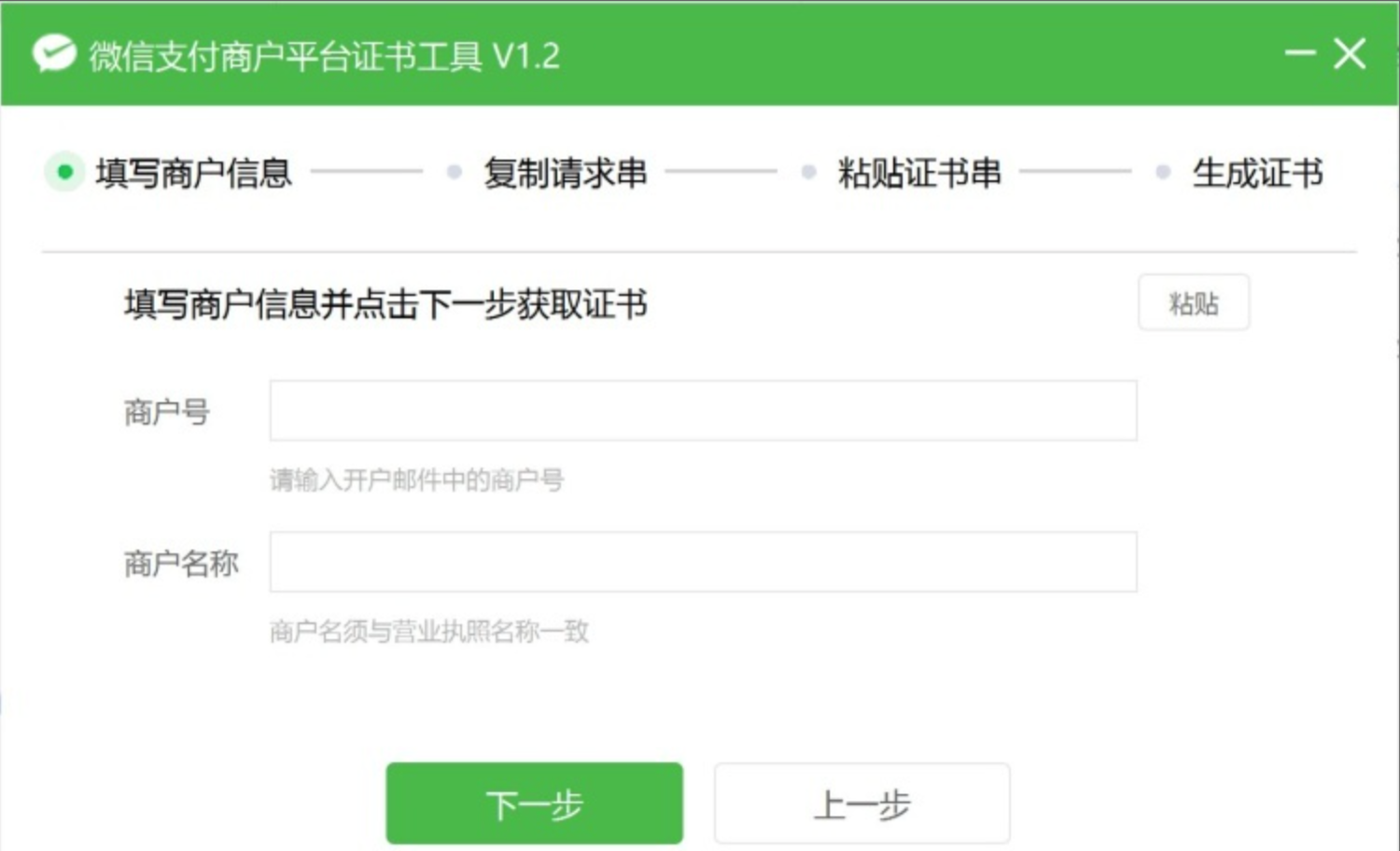The image size is (1400, 851).
Task: Click the gray dot before 生成证书
Action: (x=1163, y=172)
